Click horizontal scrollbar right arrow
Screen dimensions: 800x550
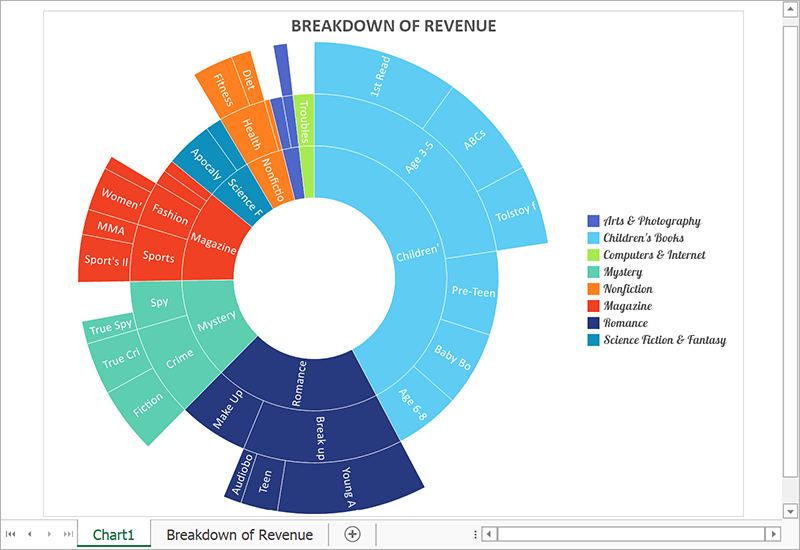(773, 534)
